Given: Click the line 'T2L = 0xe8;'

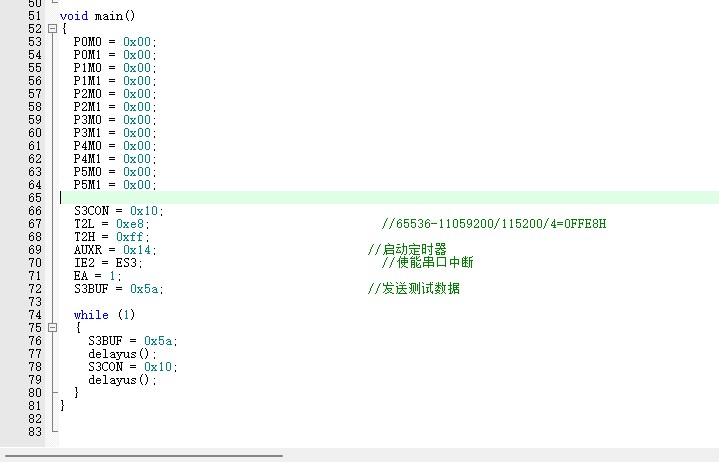Looking at the screenshot, I should coord(112,224).
